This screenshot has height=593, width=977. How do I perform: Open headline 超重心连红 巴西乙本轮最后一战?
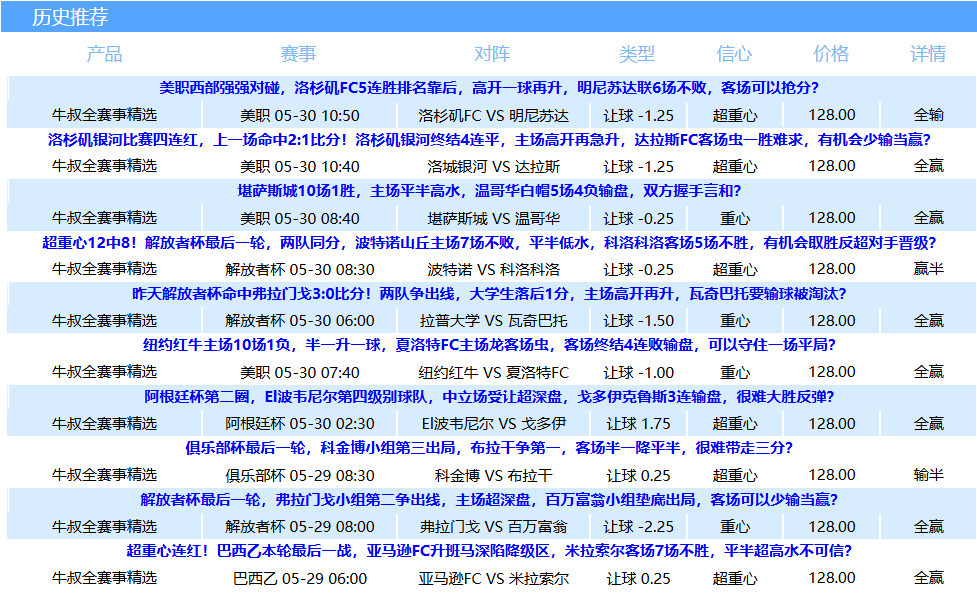[x=489, y=551]
